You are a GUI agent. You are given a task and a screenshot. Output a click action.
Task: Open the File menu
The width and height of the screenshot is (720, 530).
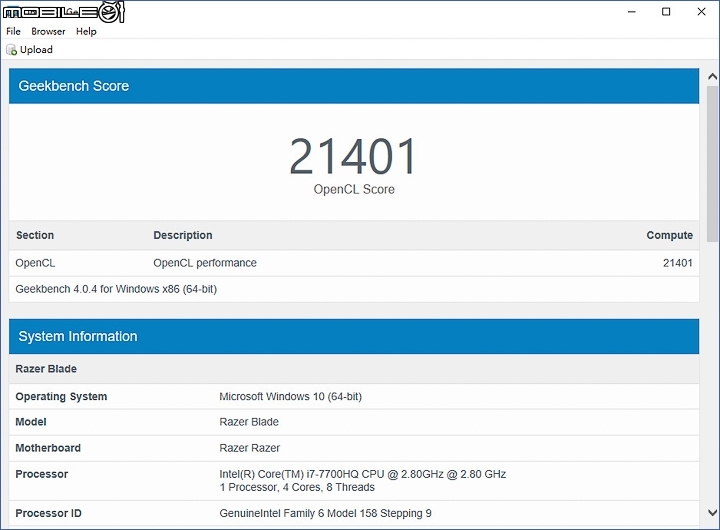[13, 31]
